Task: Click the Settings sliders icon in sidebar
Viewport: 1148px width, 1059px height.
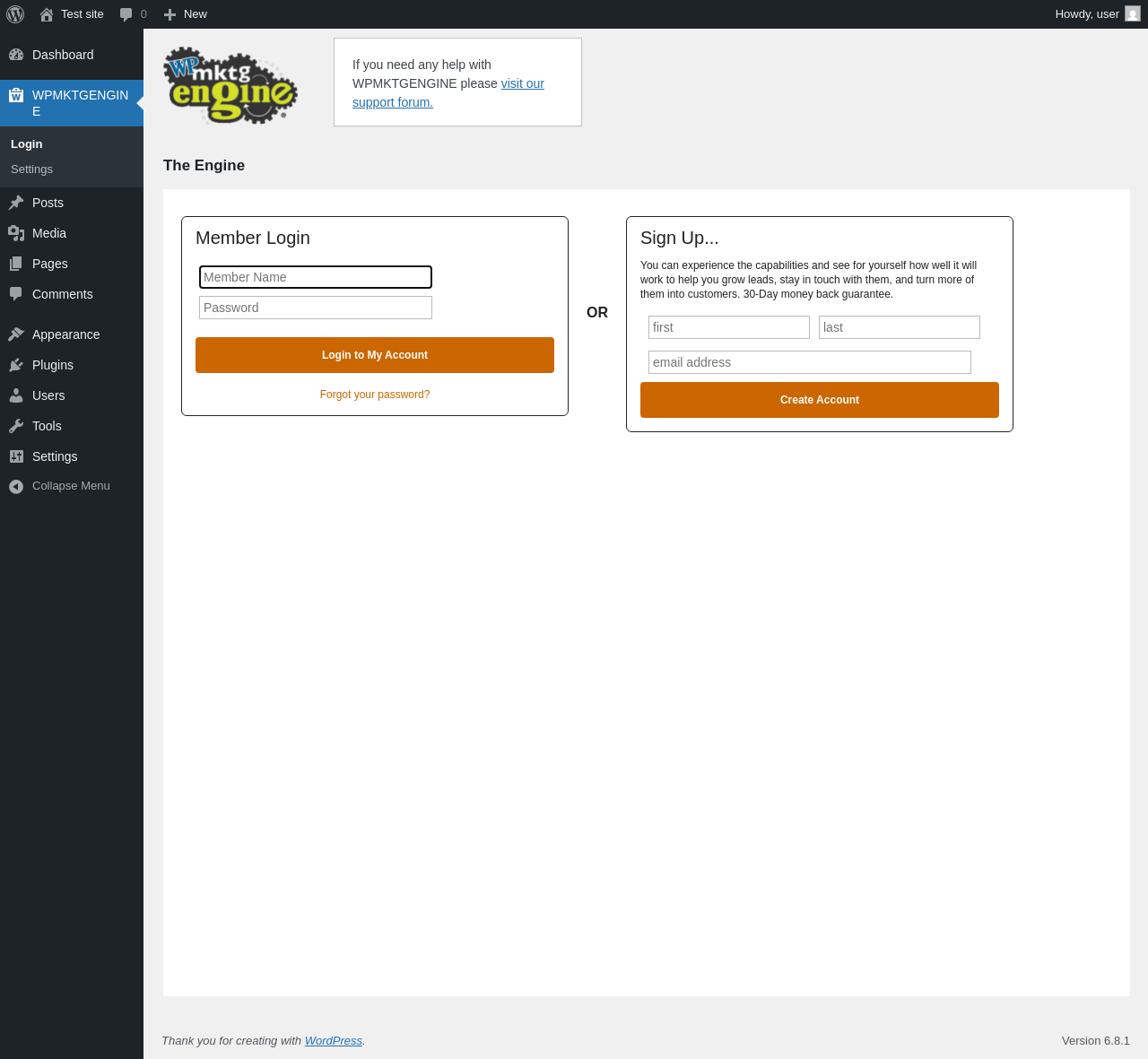Action: coord(16,456)
